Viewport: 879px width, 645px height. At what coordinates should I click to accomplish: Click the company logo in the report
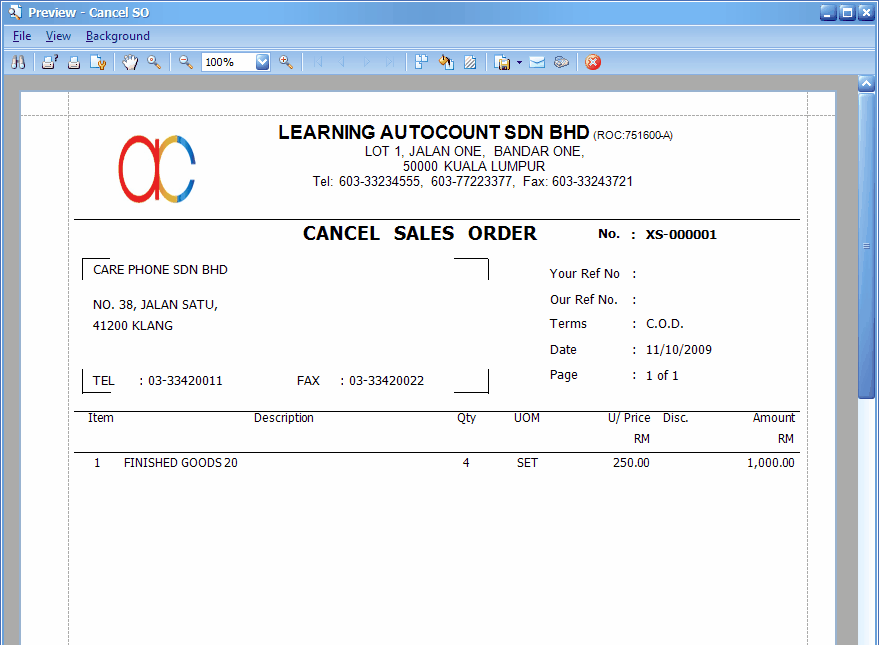tap(157, 169)
